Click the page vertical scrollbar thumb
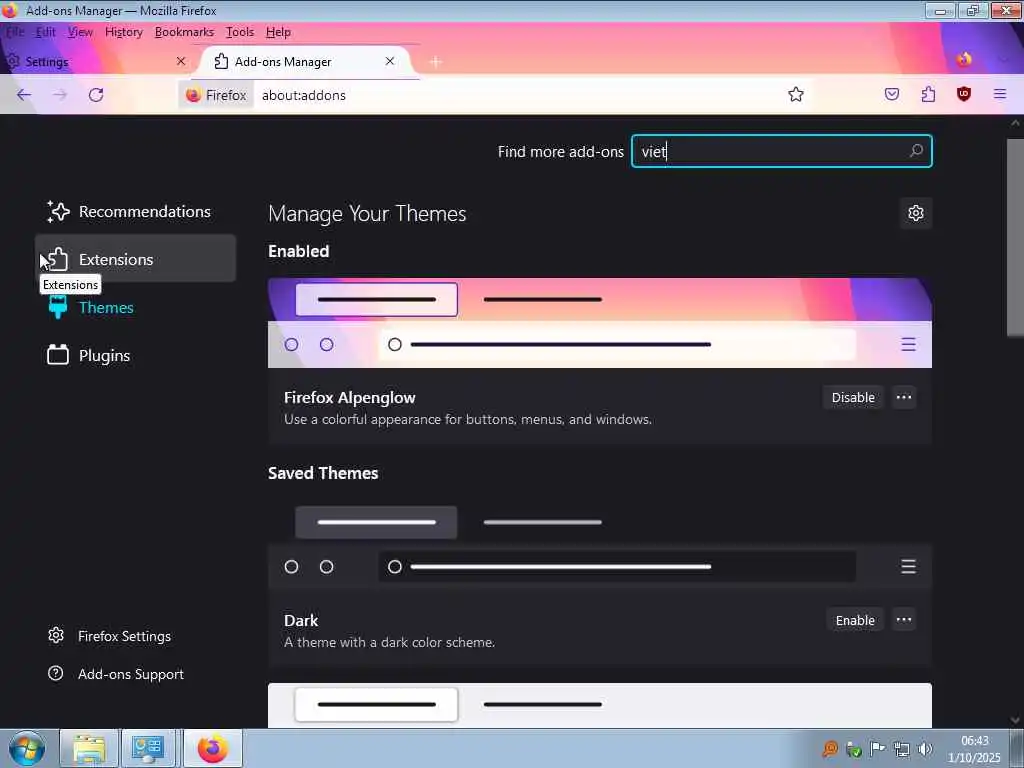 (x=1015, y=238)
